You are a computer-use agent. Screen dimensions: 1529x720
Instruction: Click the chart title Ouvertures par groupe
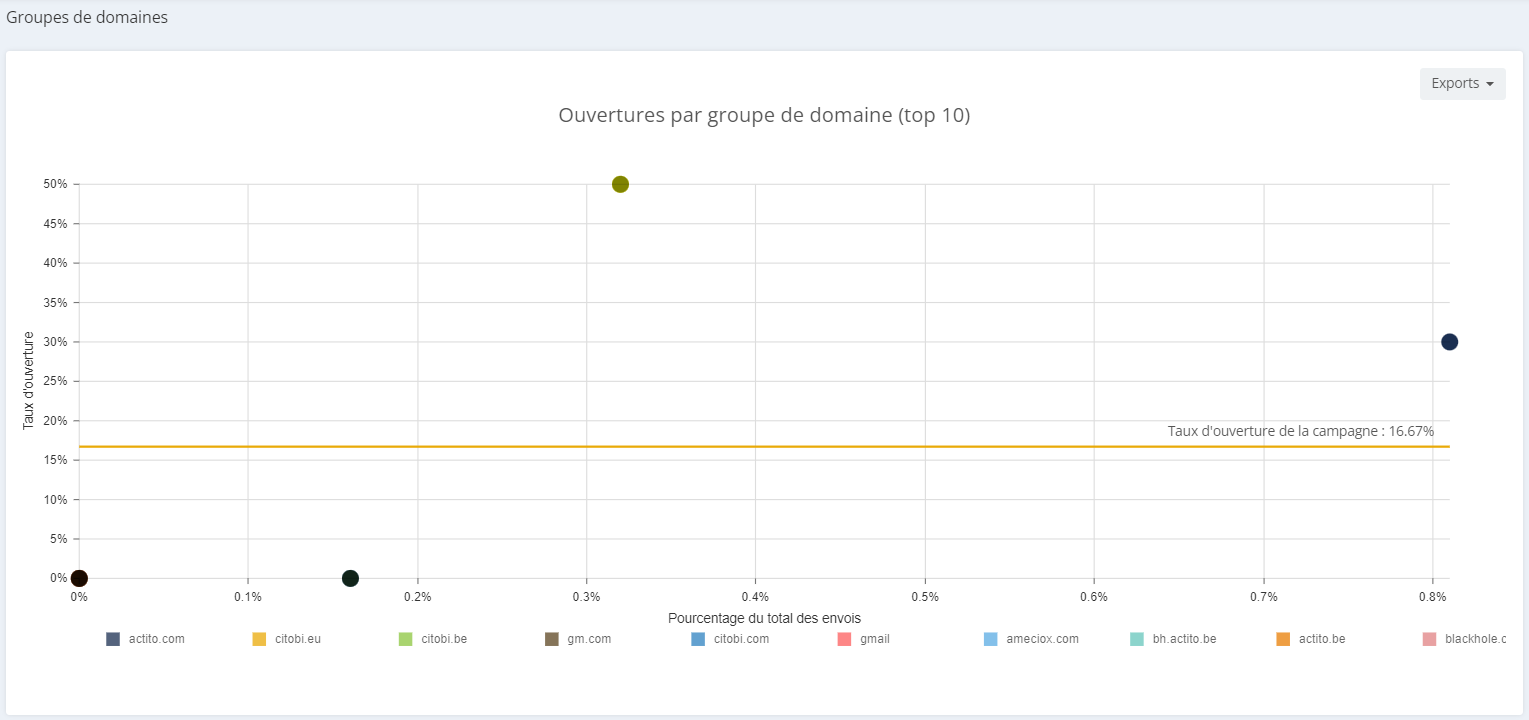click(x=764, y=115)
